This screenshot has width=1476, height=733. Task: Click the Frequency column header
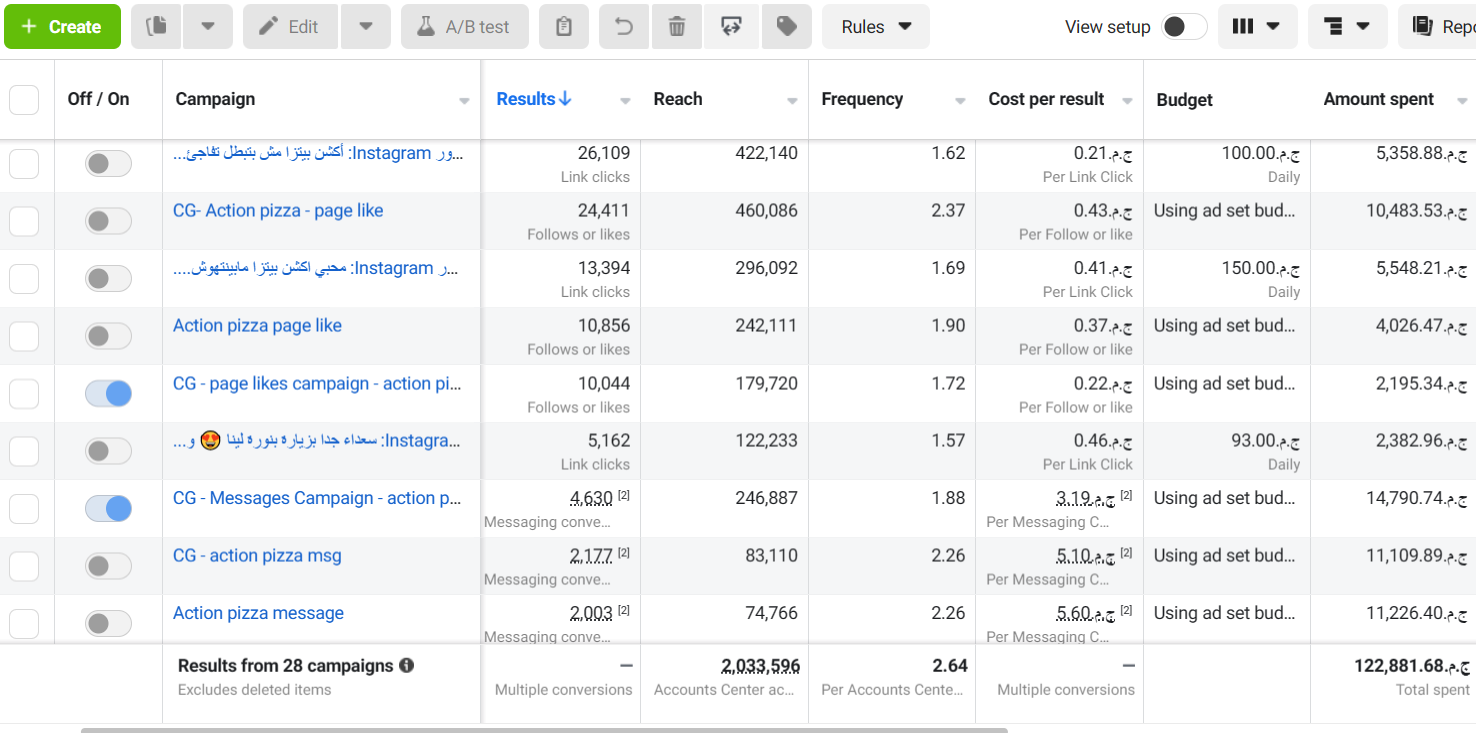(x=862, y=99)
